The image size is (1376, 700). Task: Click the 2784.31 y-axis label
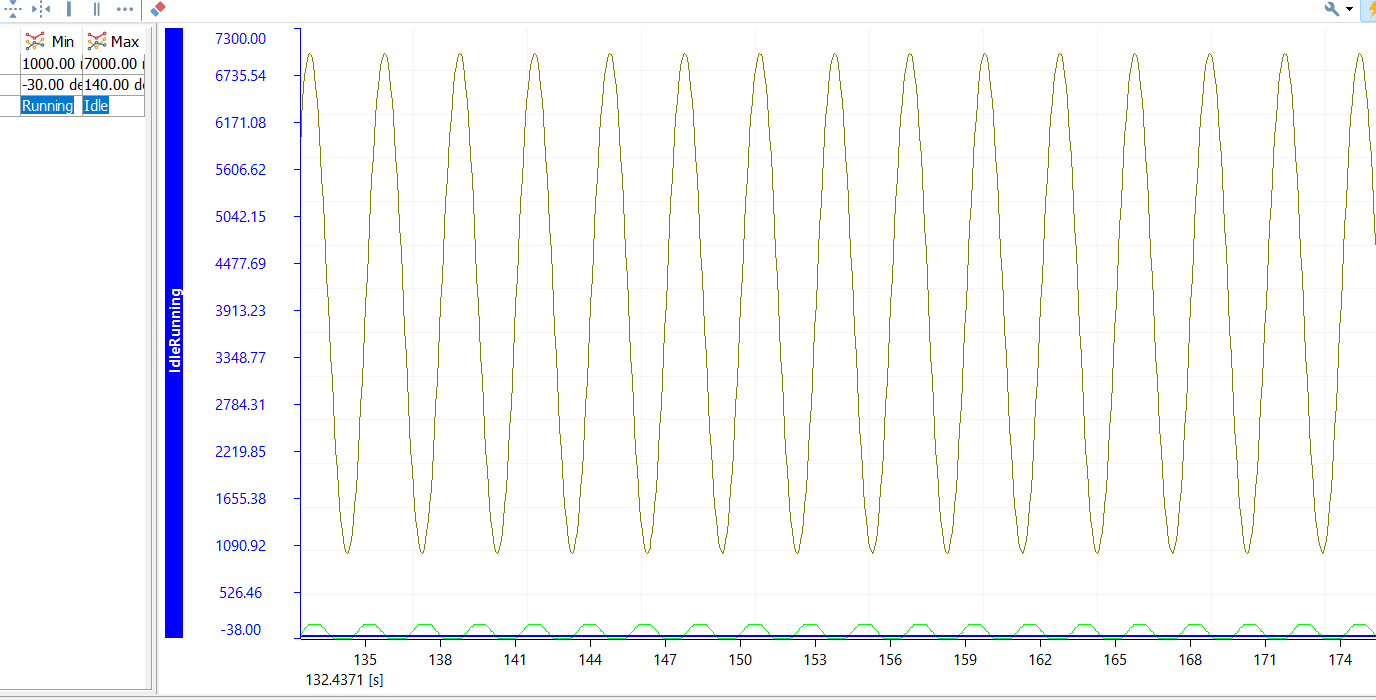pos(240,404)
